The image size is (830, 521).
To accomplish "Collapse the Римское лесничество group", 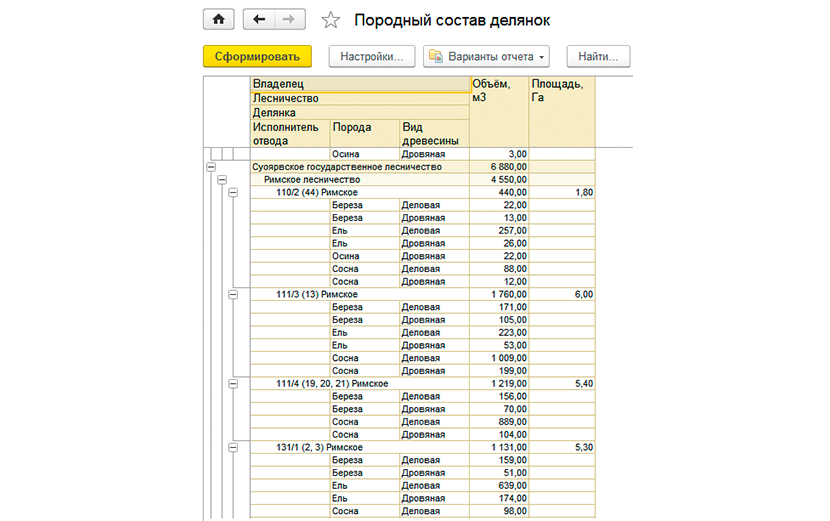I will point(222,179).
